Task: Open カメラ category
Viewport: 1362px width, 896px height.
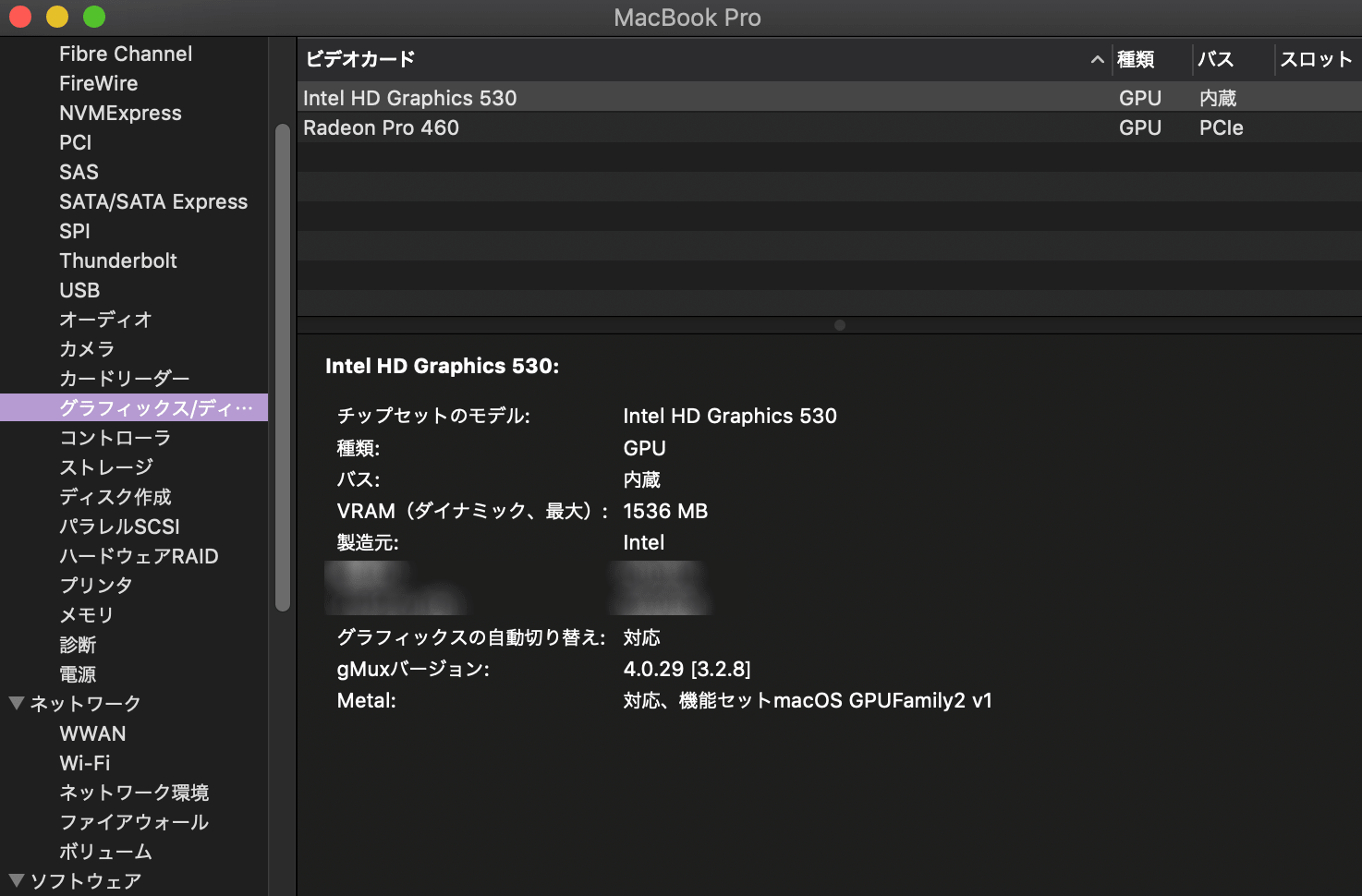Action: point(87,349)
